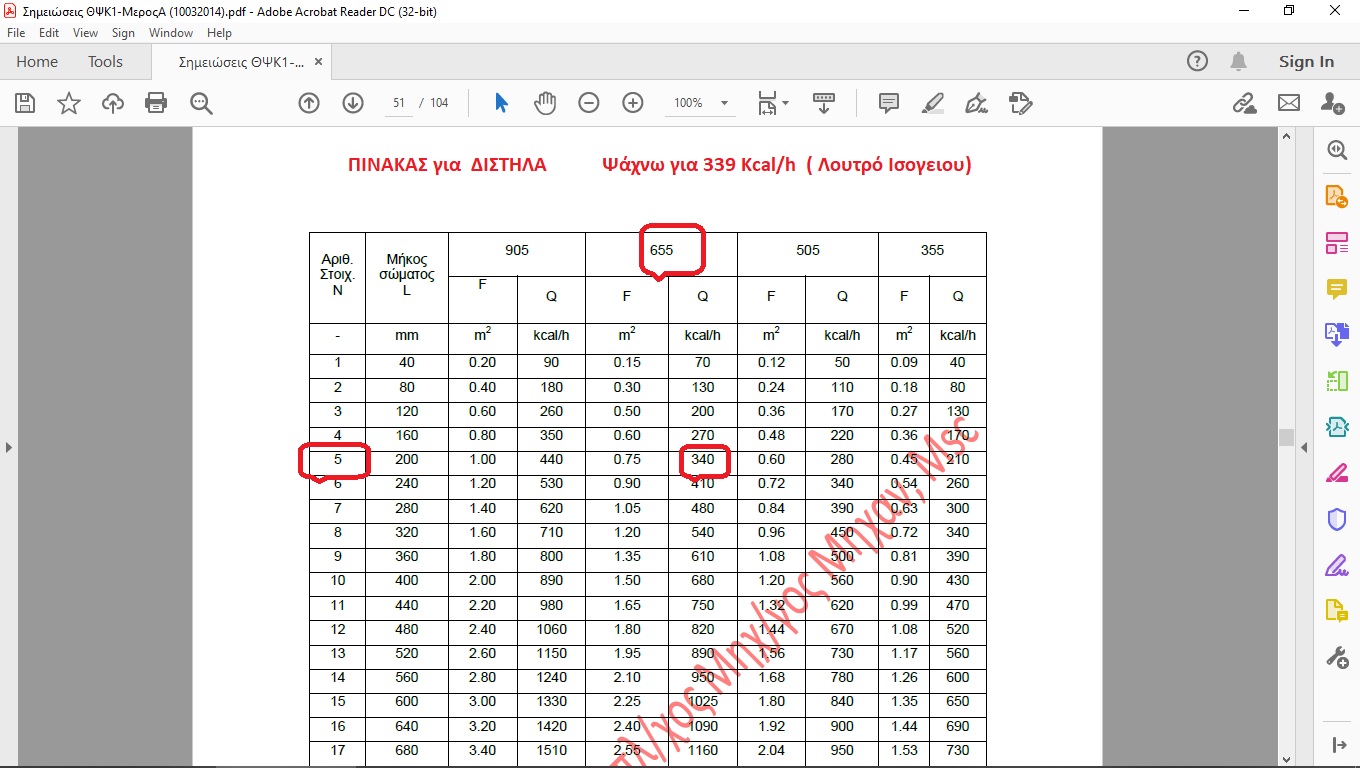The height and width of the screenshot is (768, 1360).
Task: Expand the left navigation pane arrow
Action: pos(9,447)
